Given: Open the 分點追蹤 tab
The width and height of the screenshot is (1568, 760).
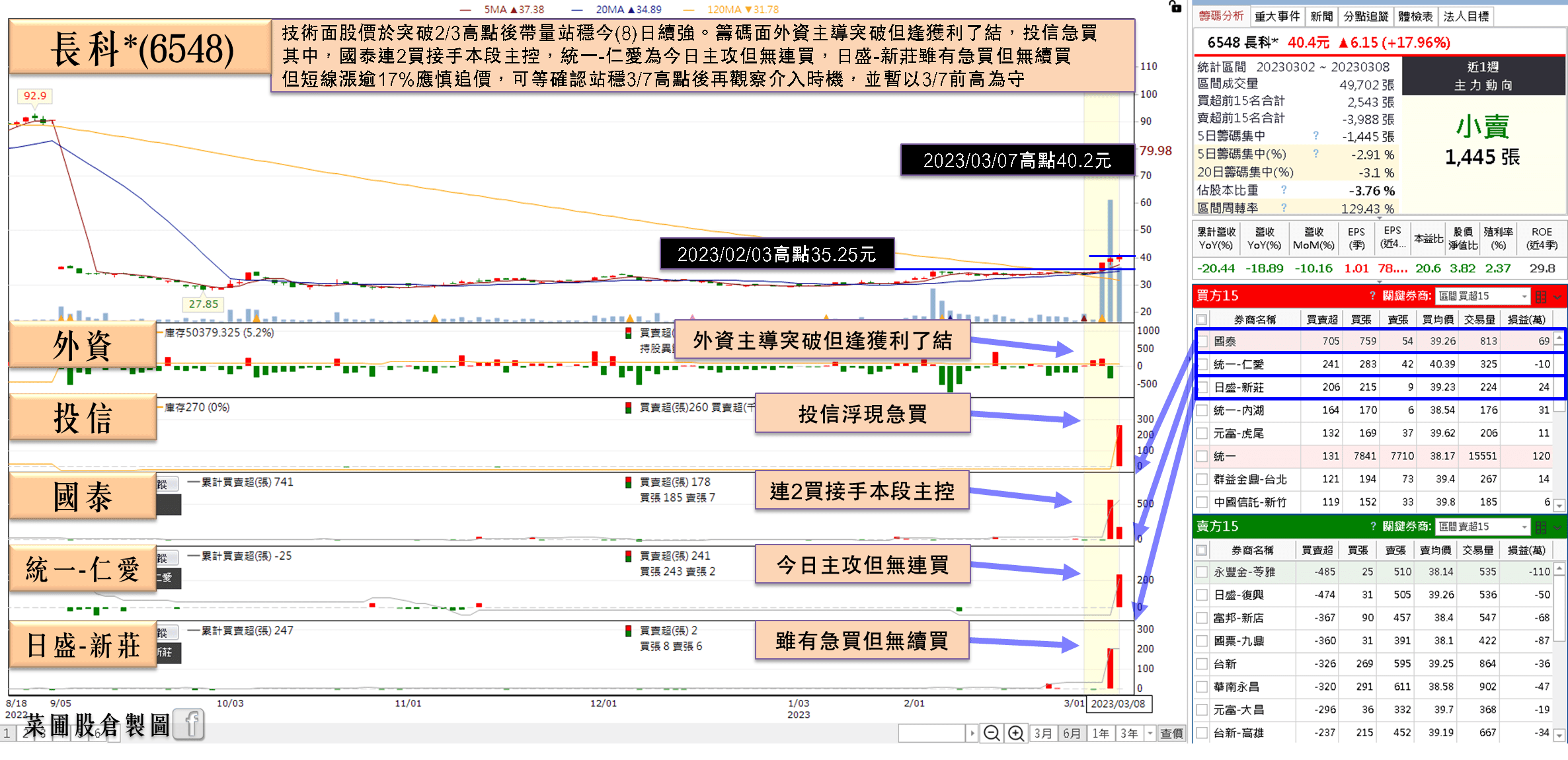Looking at the screenshot, I should pos(1366,16).
